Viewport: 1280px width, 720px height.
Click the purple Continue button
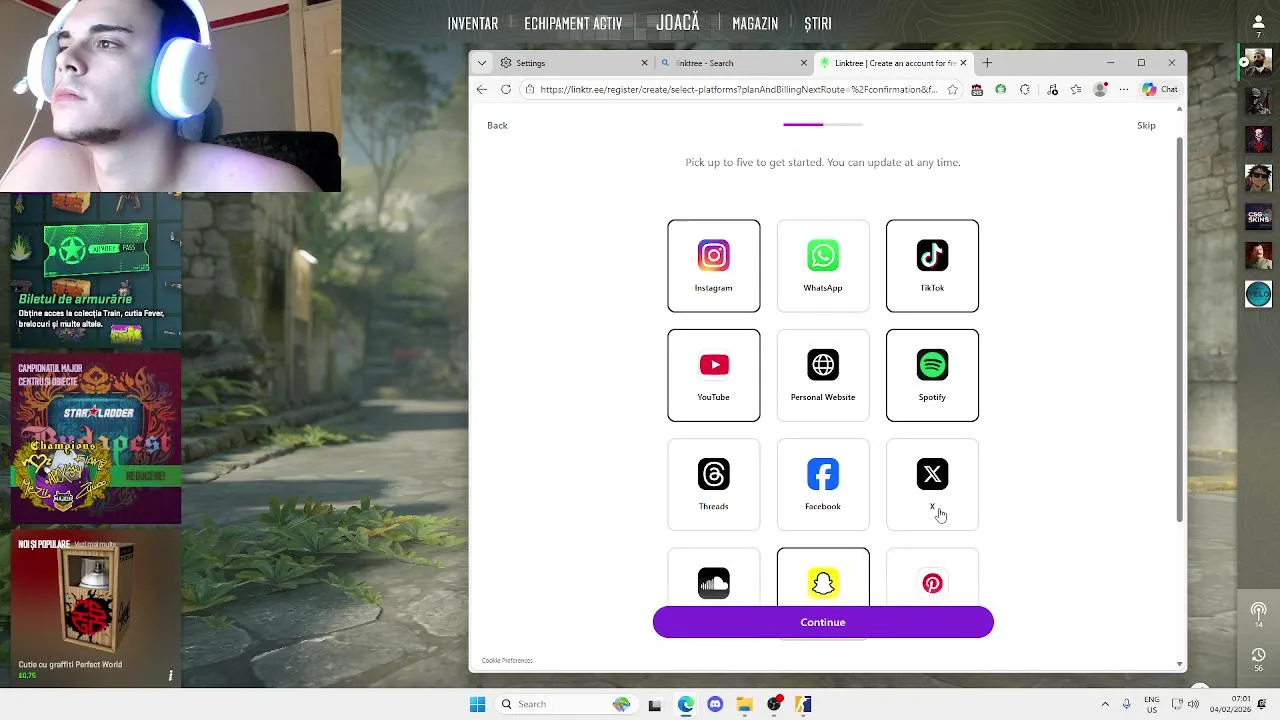pos(823,622)
